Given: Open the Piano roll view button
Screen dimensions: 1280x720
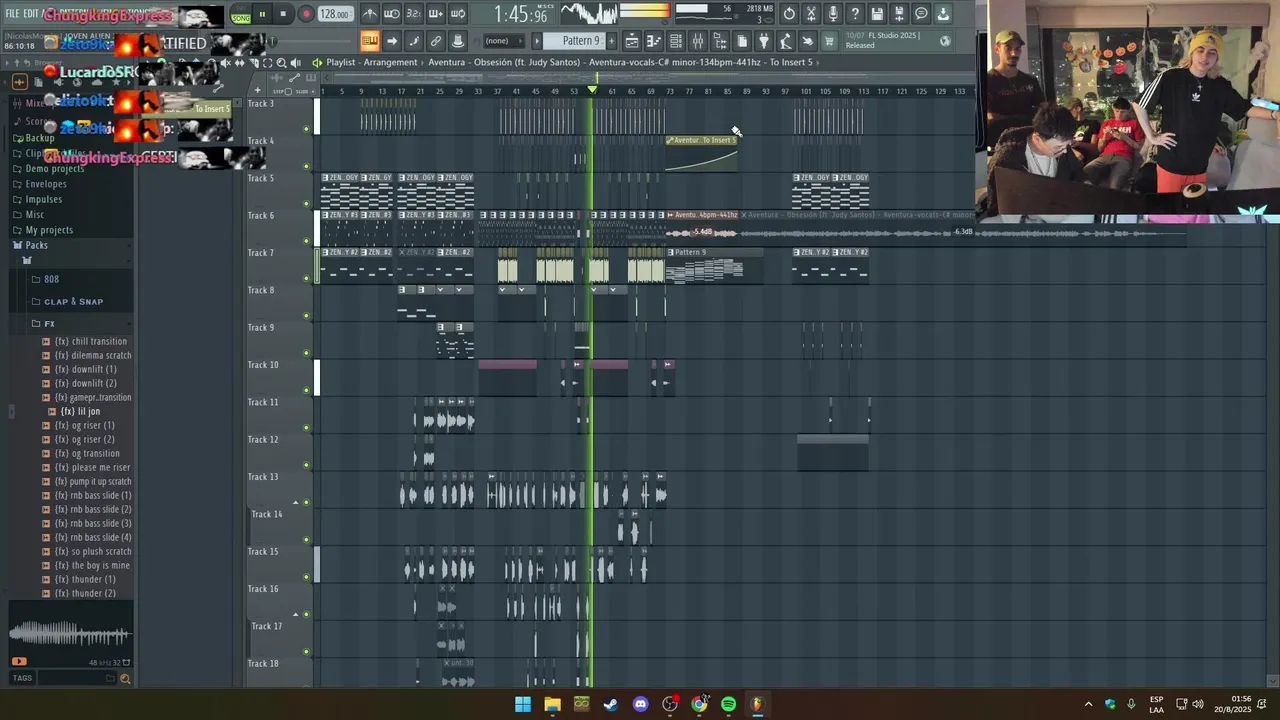Looking at the screenshot, I should click(x=654, y=41).
